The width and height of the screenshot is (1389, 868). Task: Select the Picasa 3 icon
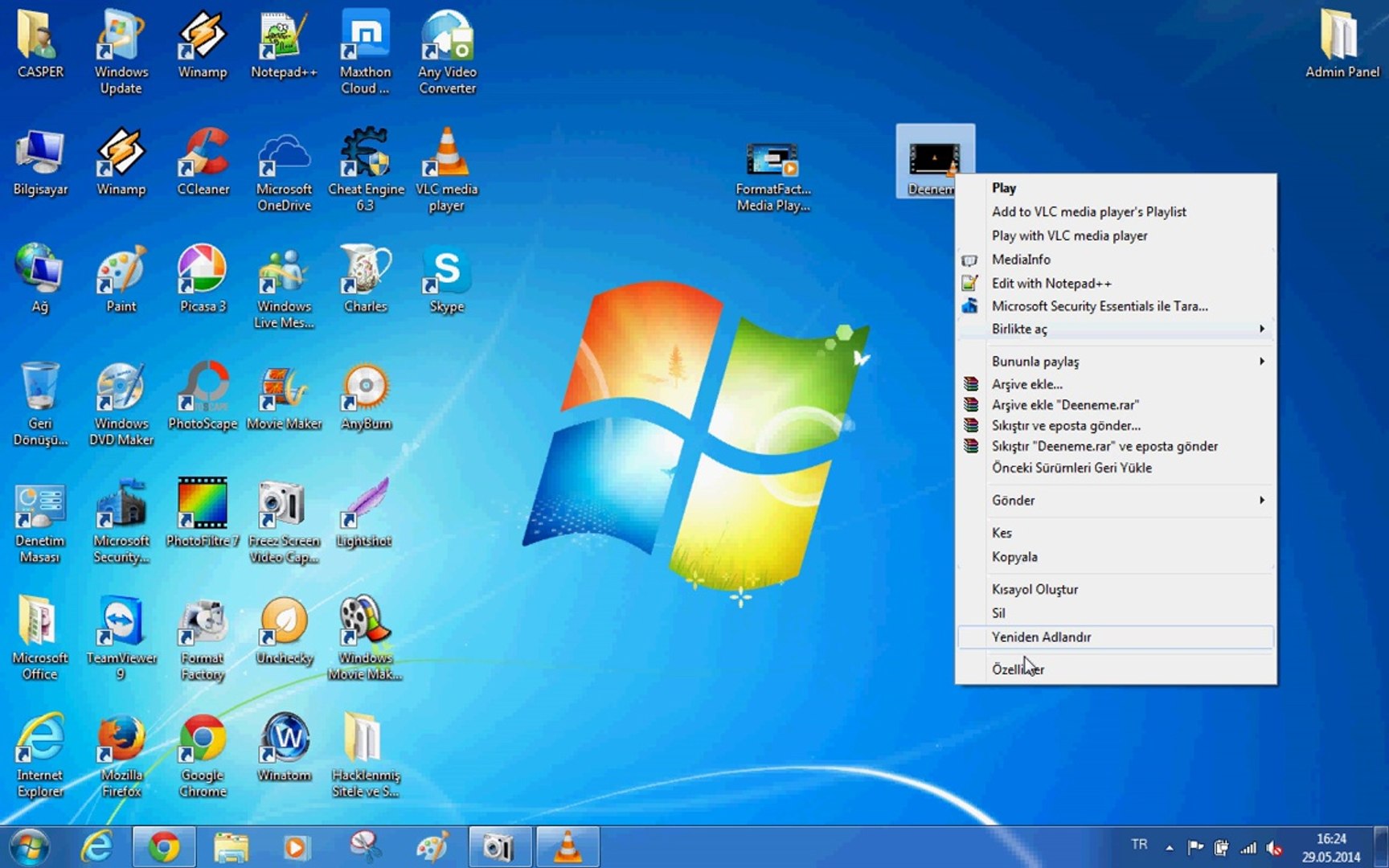pos(203,280)
